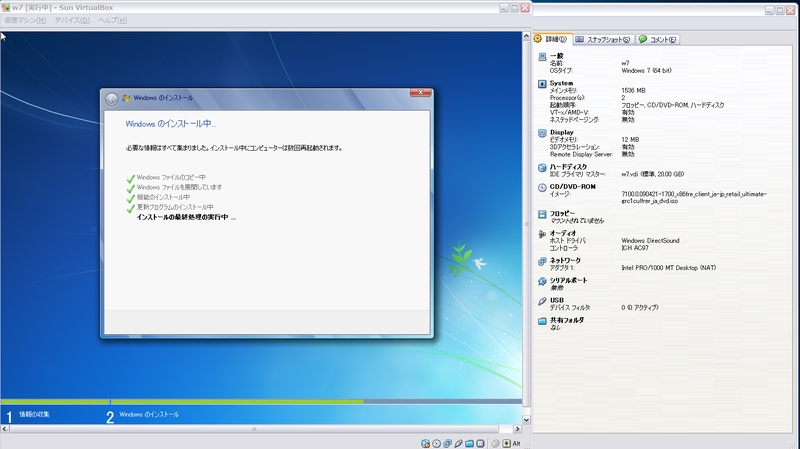Open the デバイス(D) menu

click(x=72, y=20)
